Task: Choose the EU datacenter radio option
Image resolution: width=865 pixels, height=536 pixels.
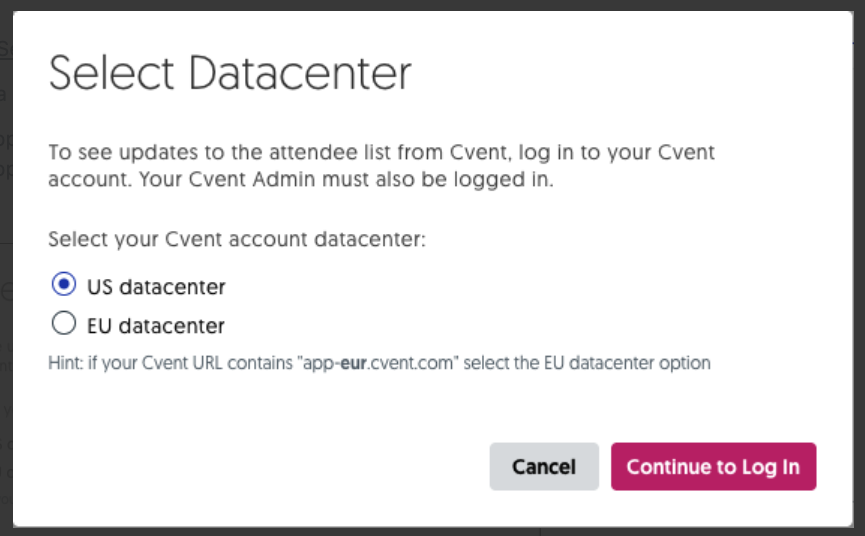Action: pos(64,323)
